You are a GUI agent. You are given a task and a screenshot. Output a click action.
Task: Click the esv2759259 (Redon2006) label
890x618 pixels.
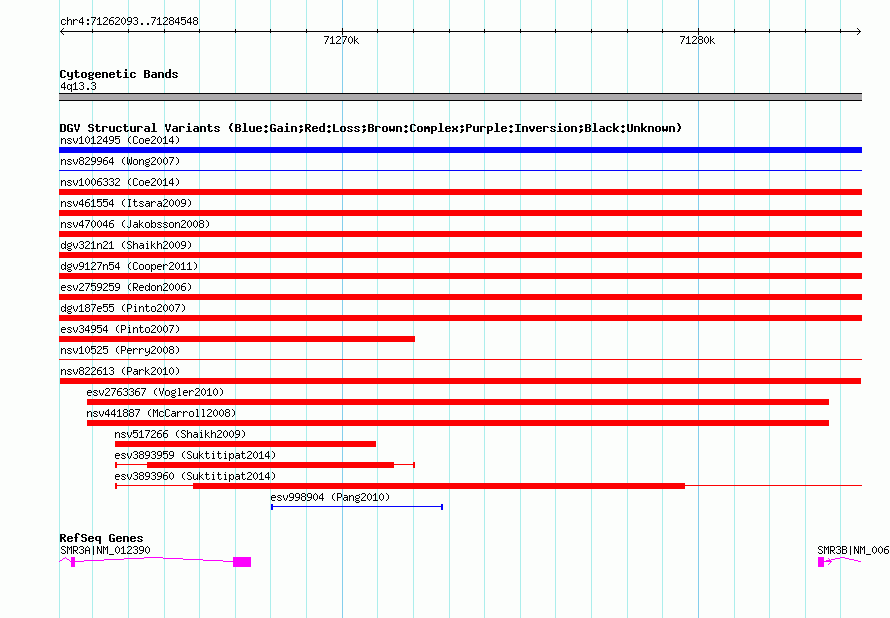point(126,287)
